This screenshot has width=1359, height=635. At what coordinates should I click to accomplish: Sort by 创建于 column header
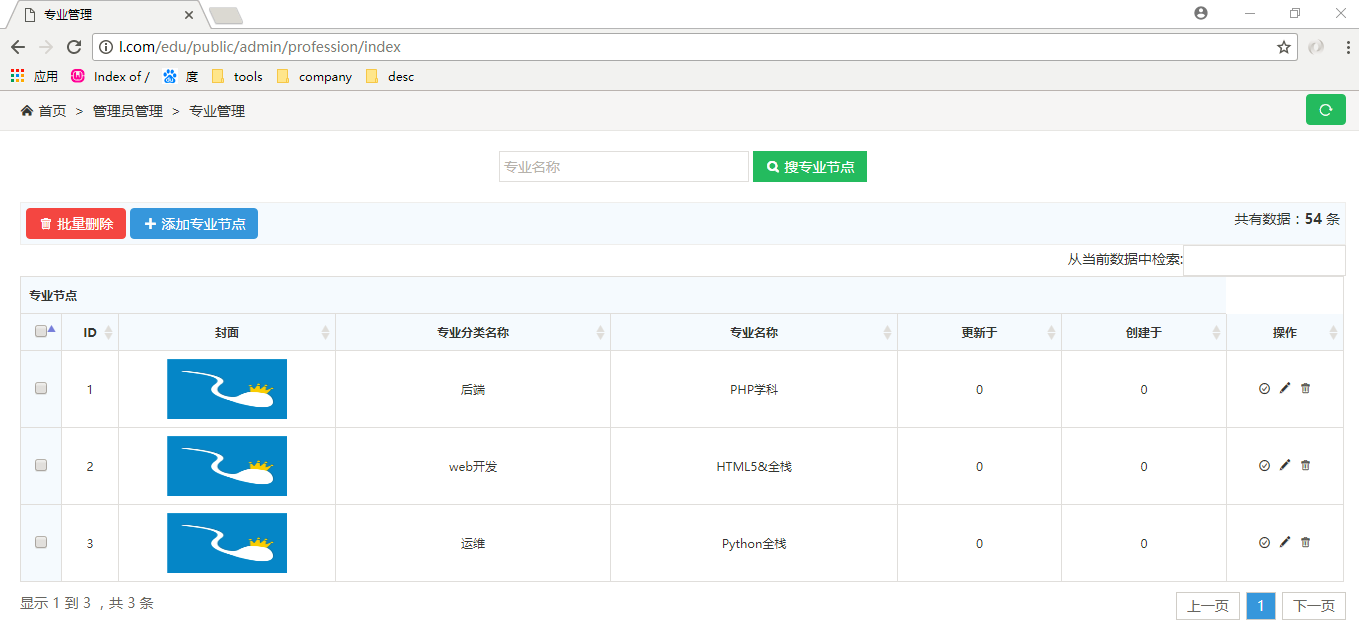click(x=1143, y=332)
